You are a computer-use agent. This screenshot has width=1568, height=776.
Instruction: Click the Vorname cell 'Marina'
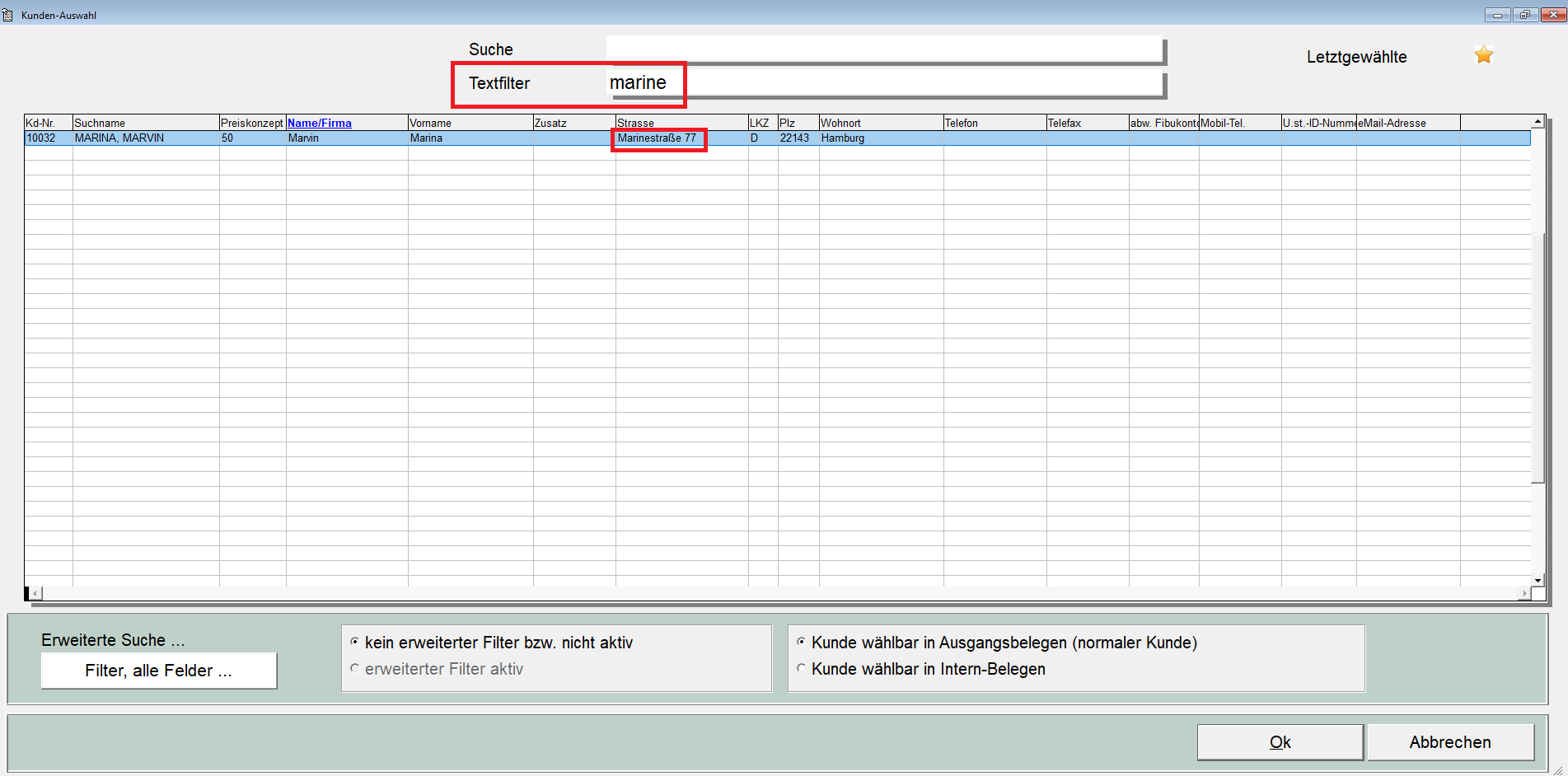click(x=470, y=138)
